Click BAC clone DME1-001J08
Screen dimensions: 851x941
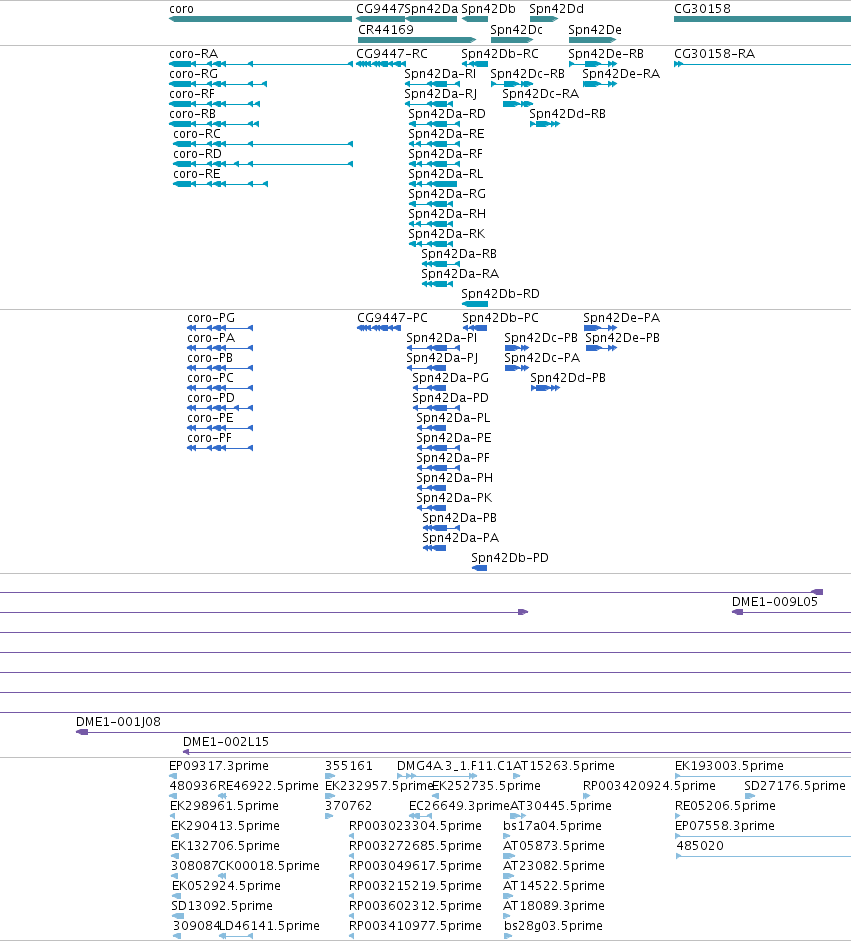[463, 732]
